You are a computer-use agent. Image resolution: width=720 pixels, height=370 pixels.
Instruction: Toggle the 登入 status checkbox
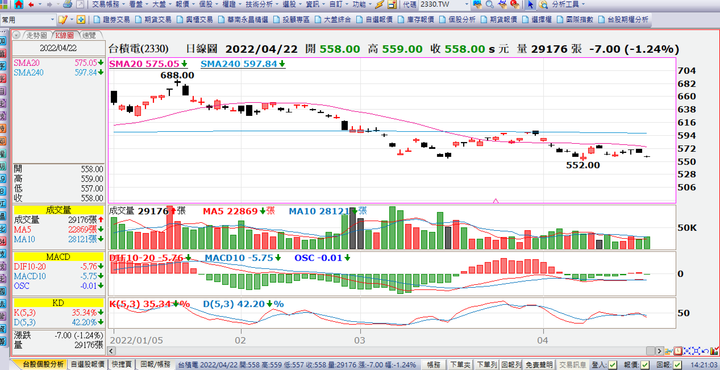[x=612, y=365]
